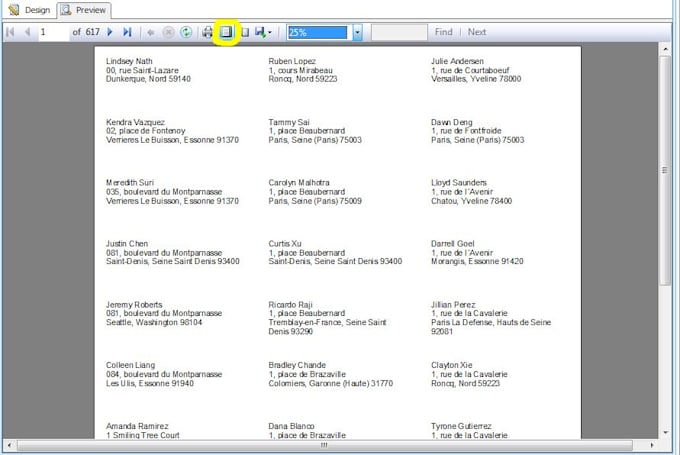Stop report rendering

(168, 32)
